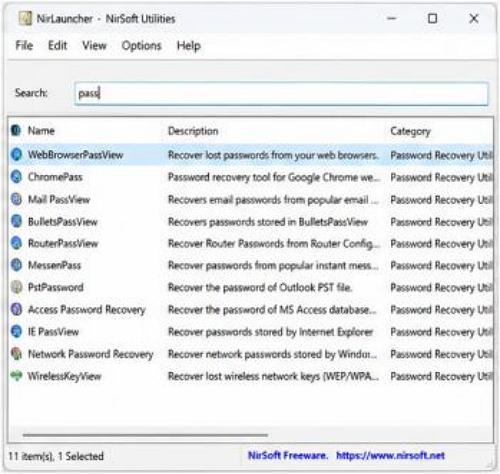Click the Category cell in the WirelessKeyView row

click(441, 376)
